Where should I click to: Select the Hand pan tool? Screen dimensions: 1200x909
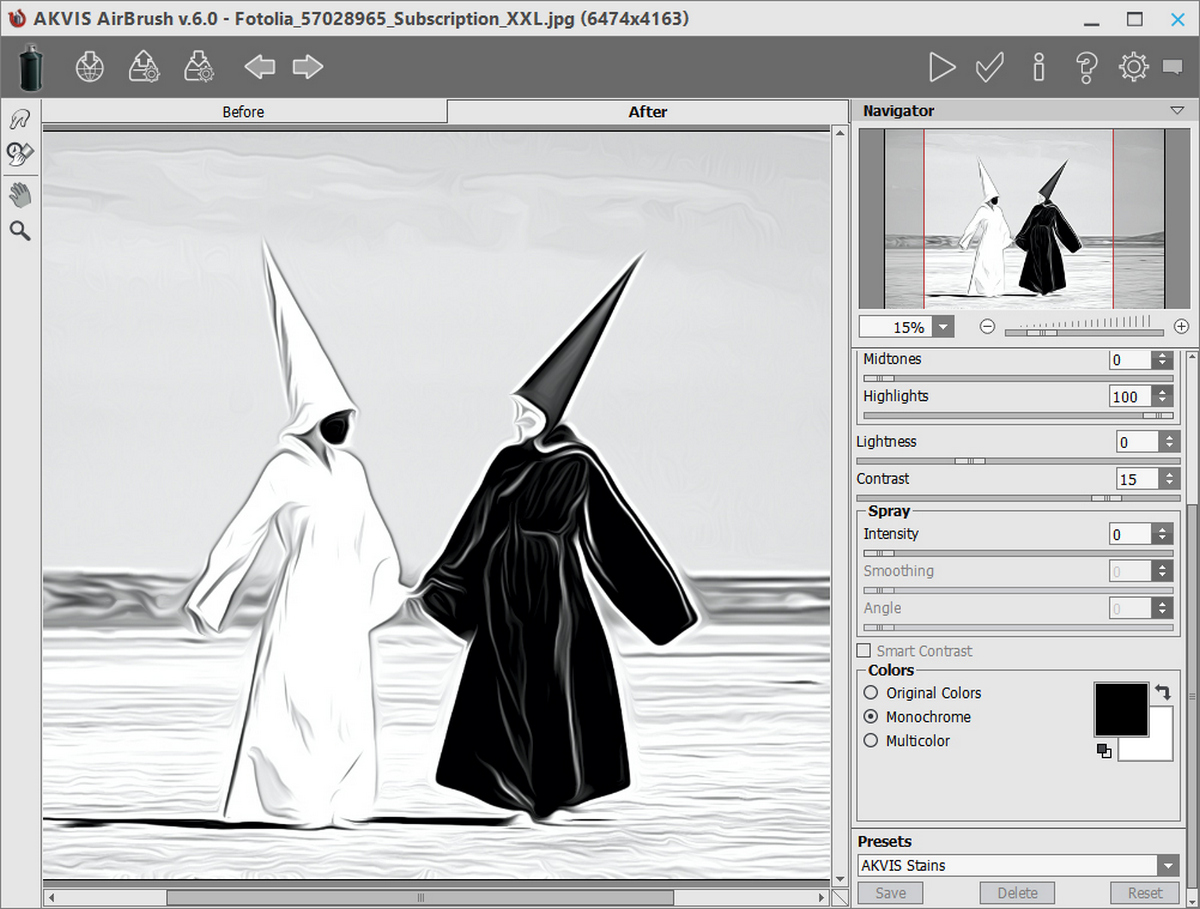tap(20, 195)
